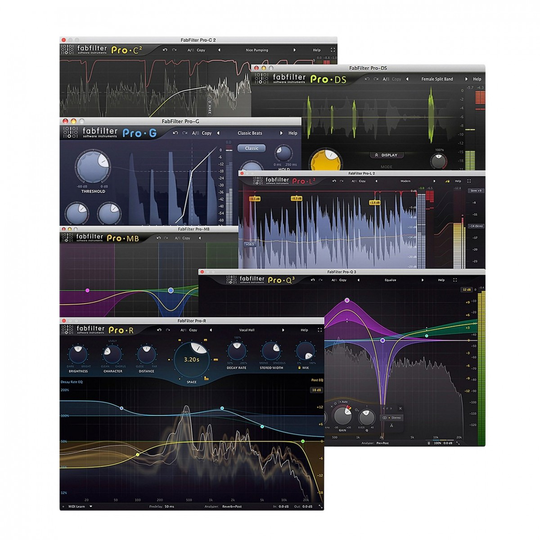Click the Pro-R Brightness knob
Image resolution: width=540 pixels, height=540 pixels.
(x=78, y=354)
